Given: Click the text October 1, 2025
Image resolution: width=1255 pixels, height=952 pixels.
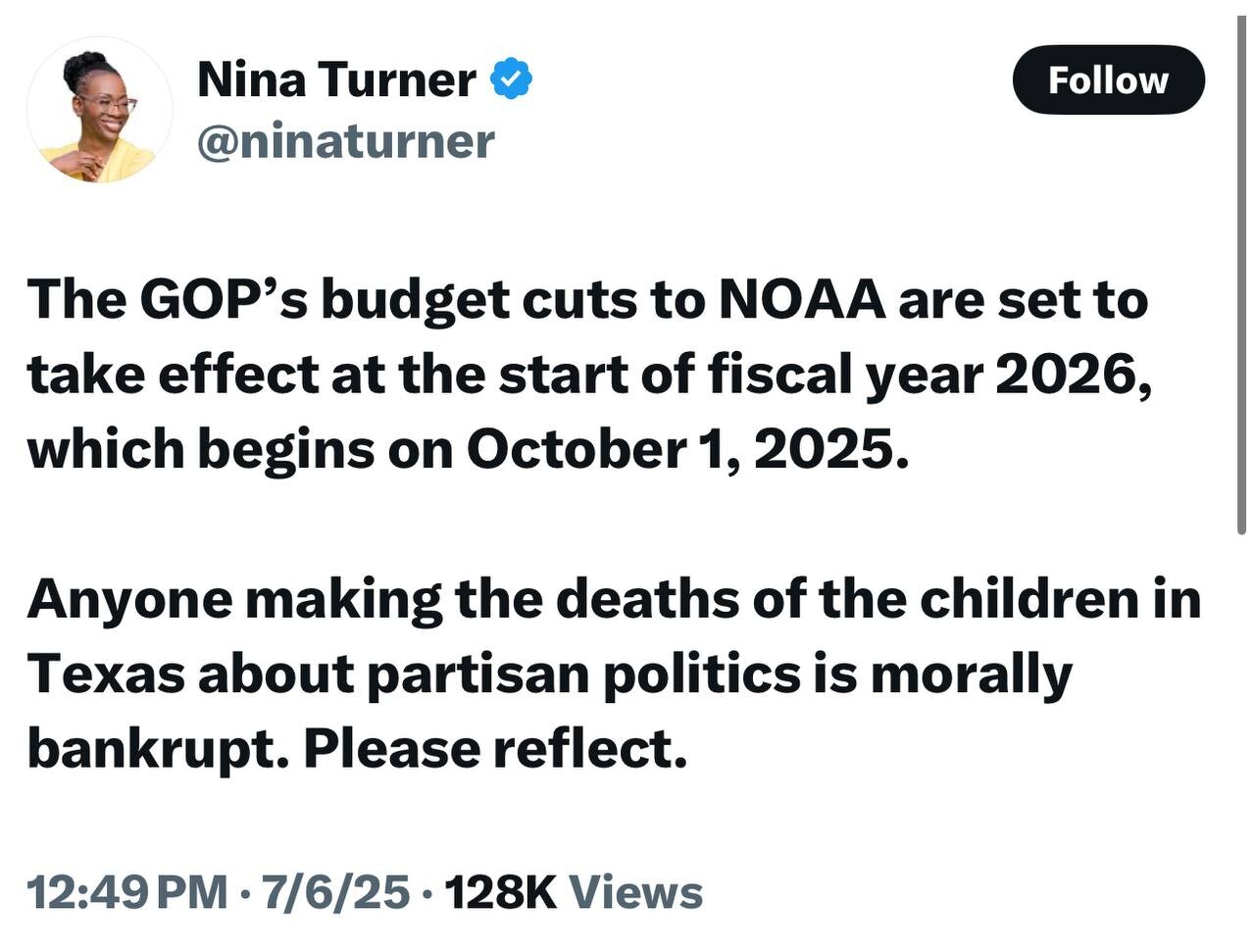Looking at the screenshot, I should point(680,449).
